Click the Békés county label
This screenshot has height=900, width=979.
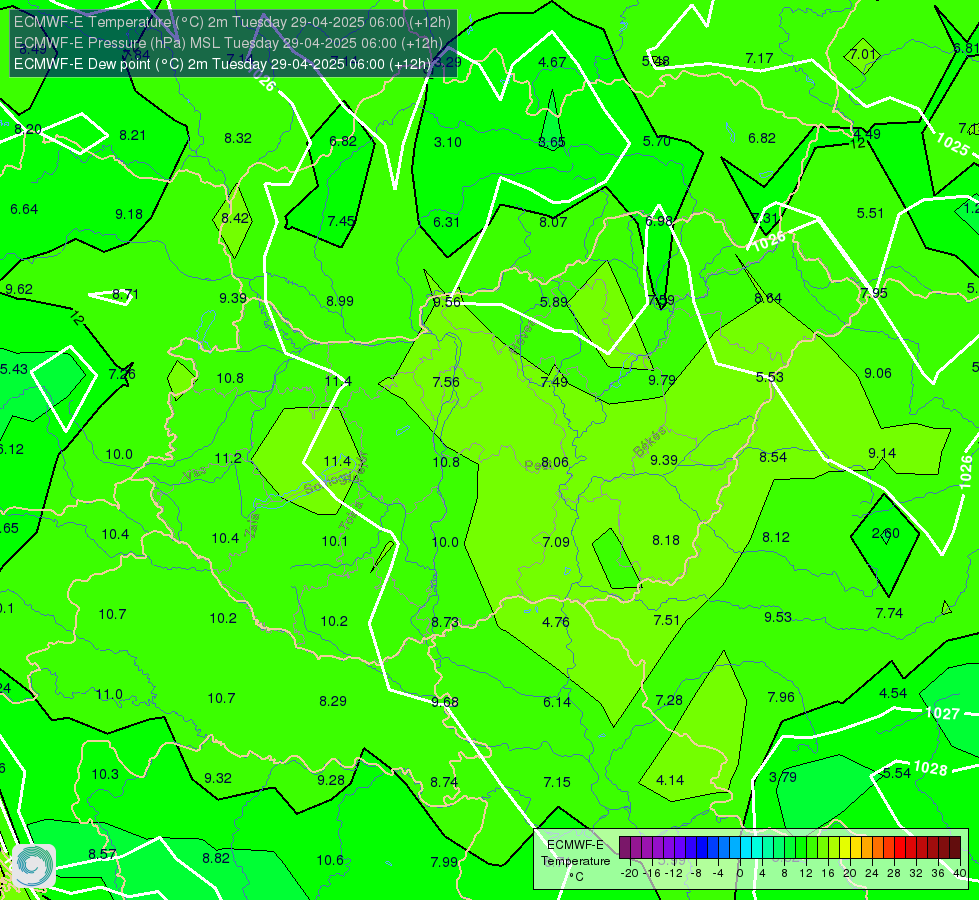point(649,442)
